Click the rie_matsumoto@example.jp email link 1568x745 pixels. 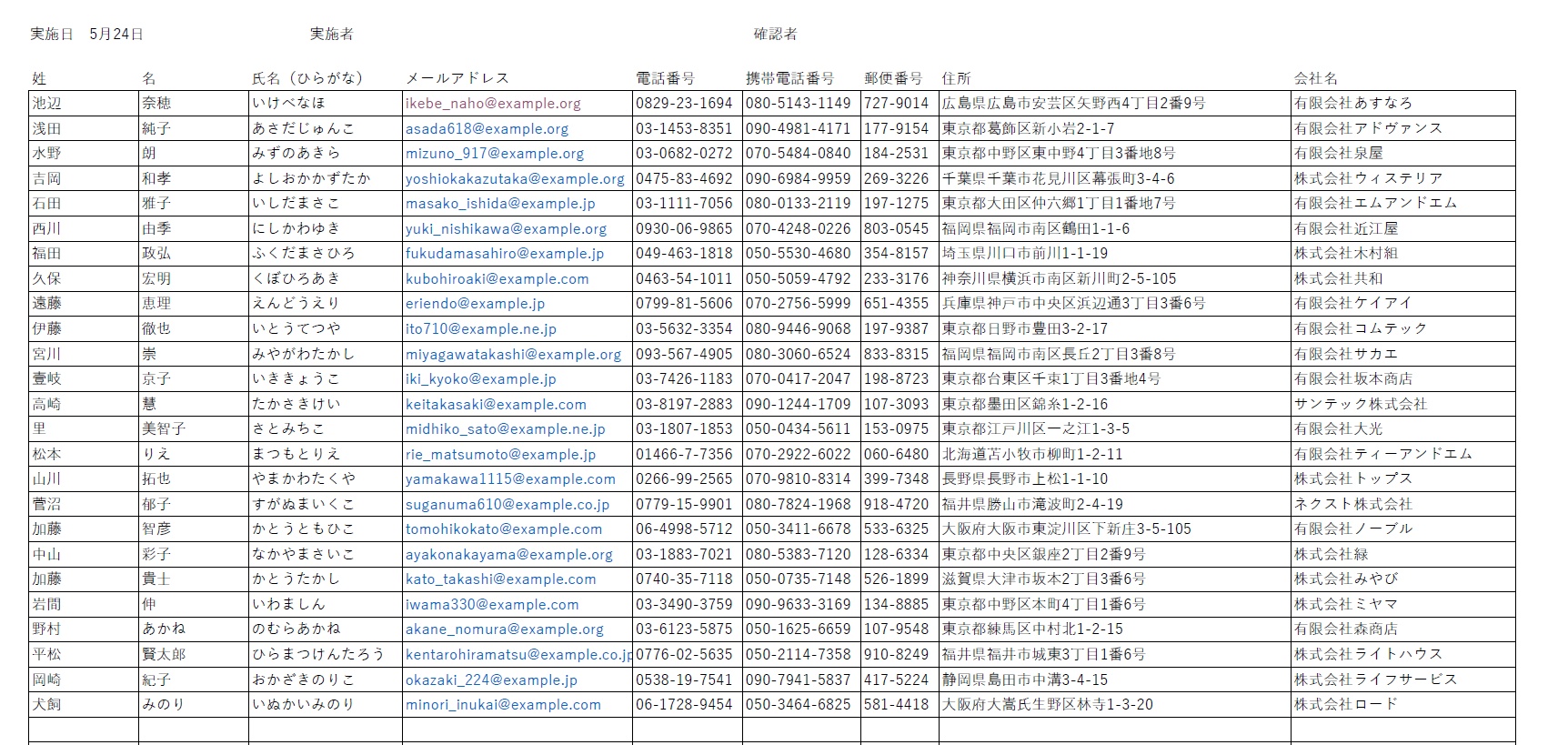tap(500, 455)
